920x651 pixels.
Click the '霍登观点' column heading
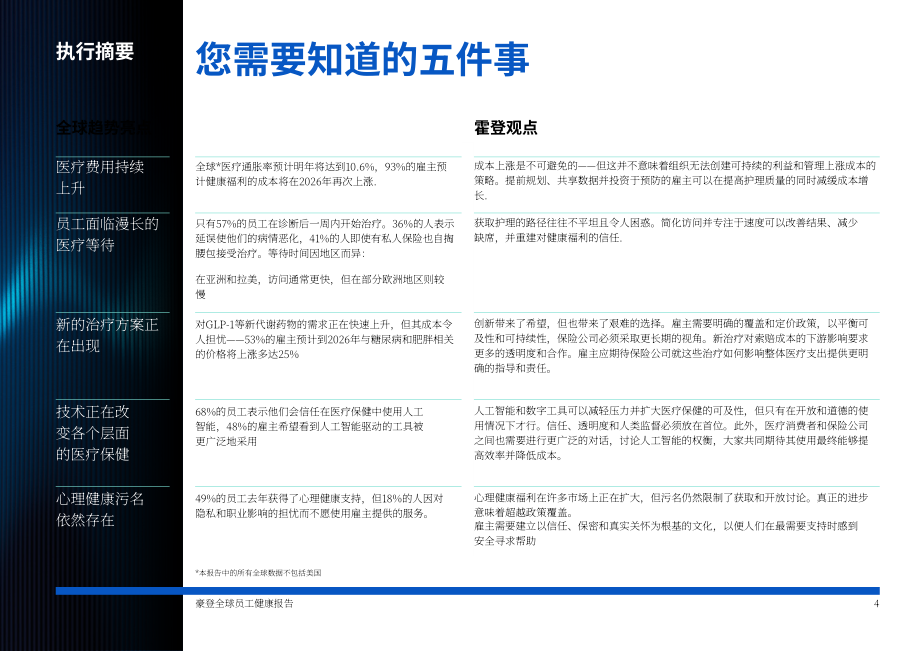505,127
